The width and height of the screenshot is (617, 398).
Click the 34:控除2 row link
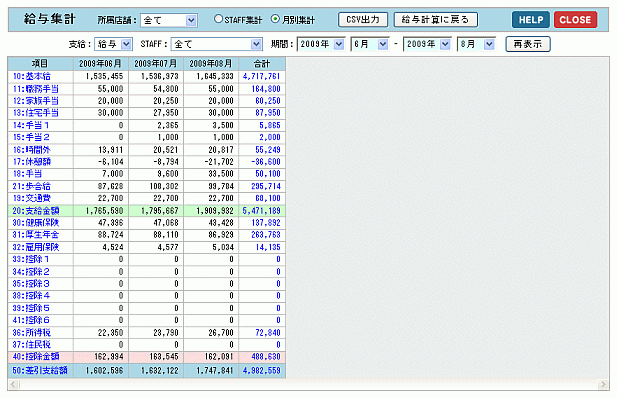pos(31,272)
